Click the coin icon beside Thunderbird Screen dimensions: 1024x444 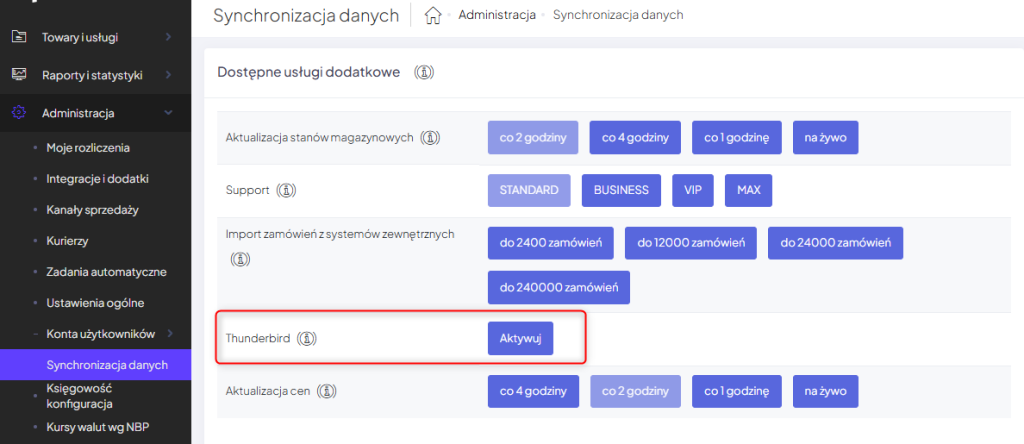308,338
